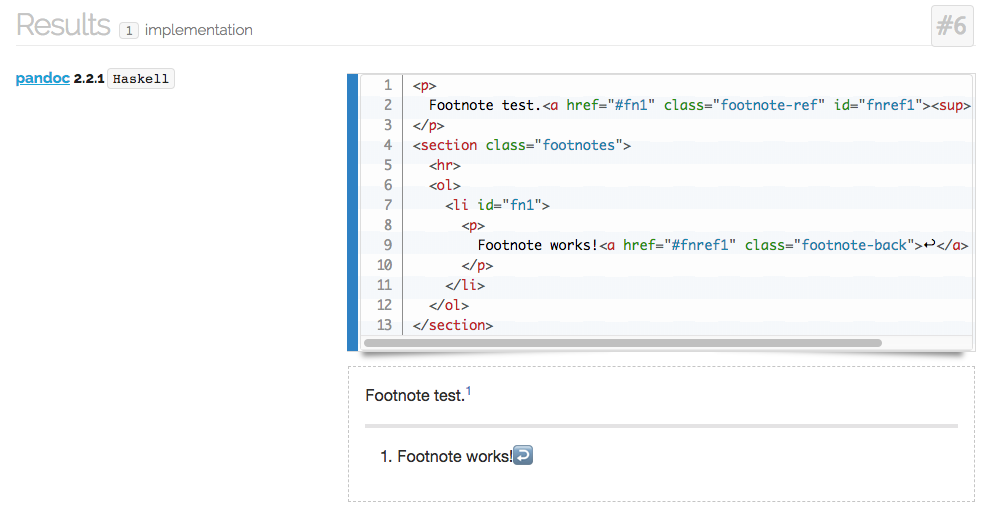Open the pandoc implementation link

tap(42, 78)
